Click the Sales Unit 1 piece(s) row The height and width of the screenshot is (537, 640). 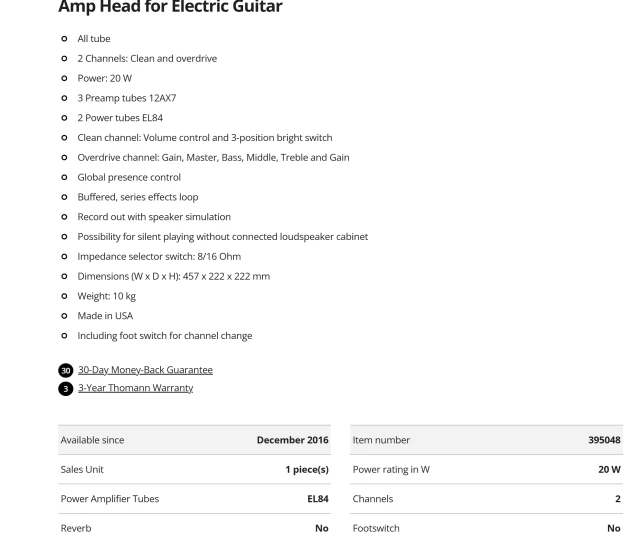(x=194, y=469)
